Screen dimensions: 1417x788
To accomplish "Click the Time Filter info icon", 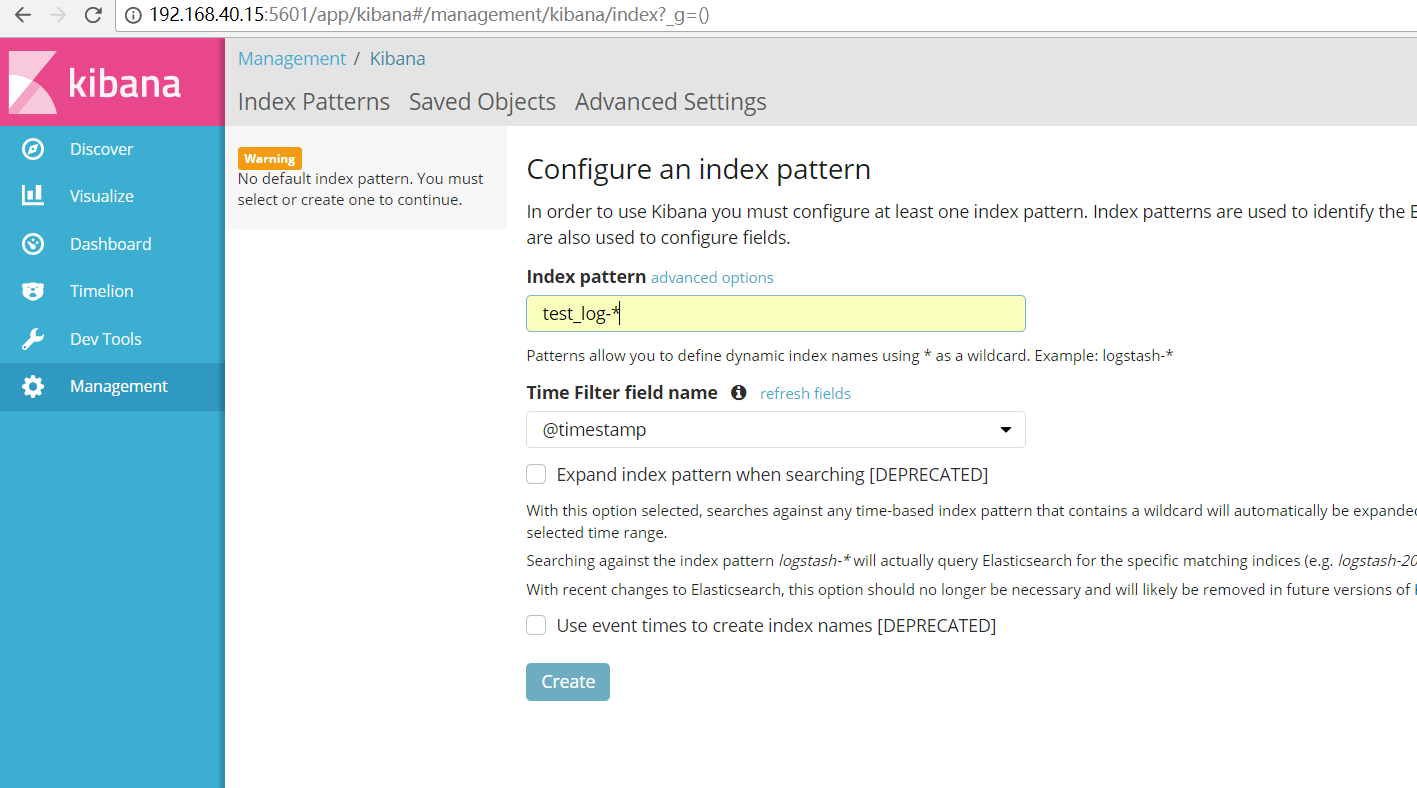I will tap(738, 393).
